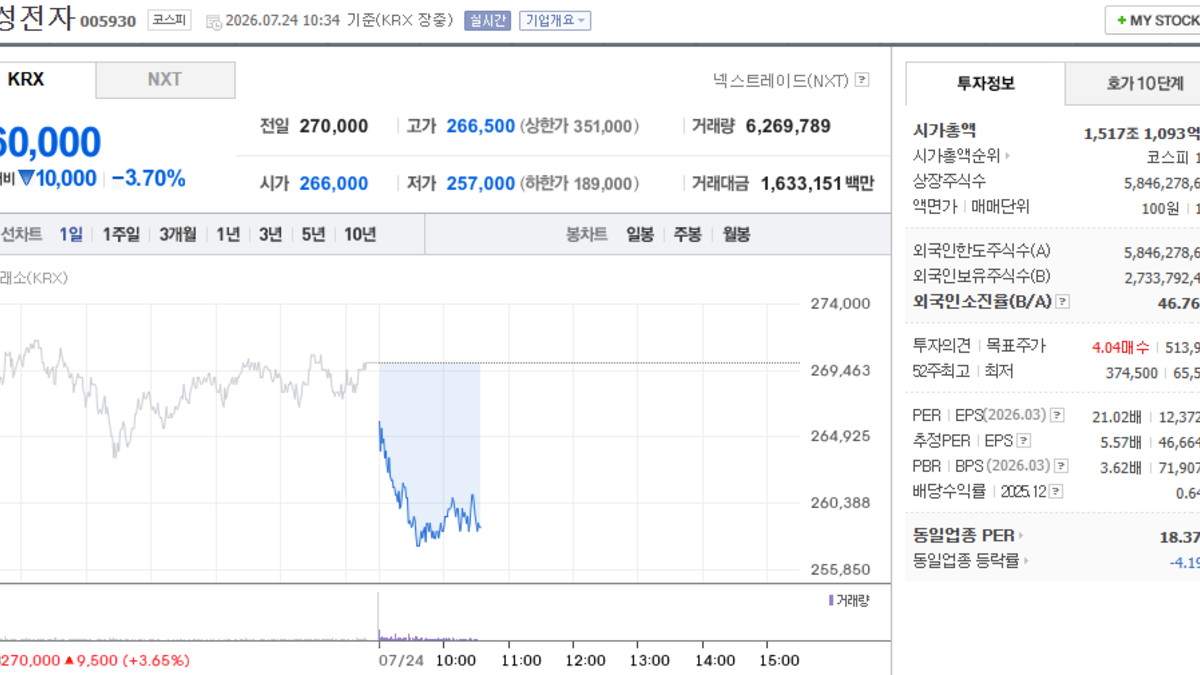The image size is (1200, 675).
Task: Select the 10년 chart range link
Action: 360,234
